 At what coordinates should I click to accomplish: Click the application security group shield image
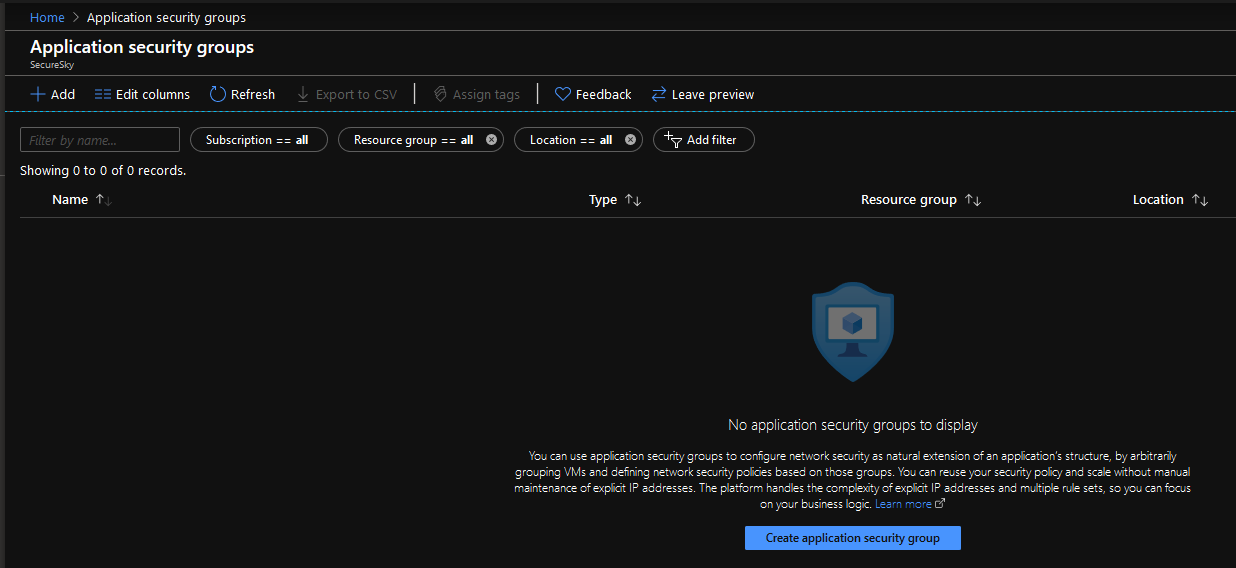click(852, 331)
